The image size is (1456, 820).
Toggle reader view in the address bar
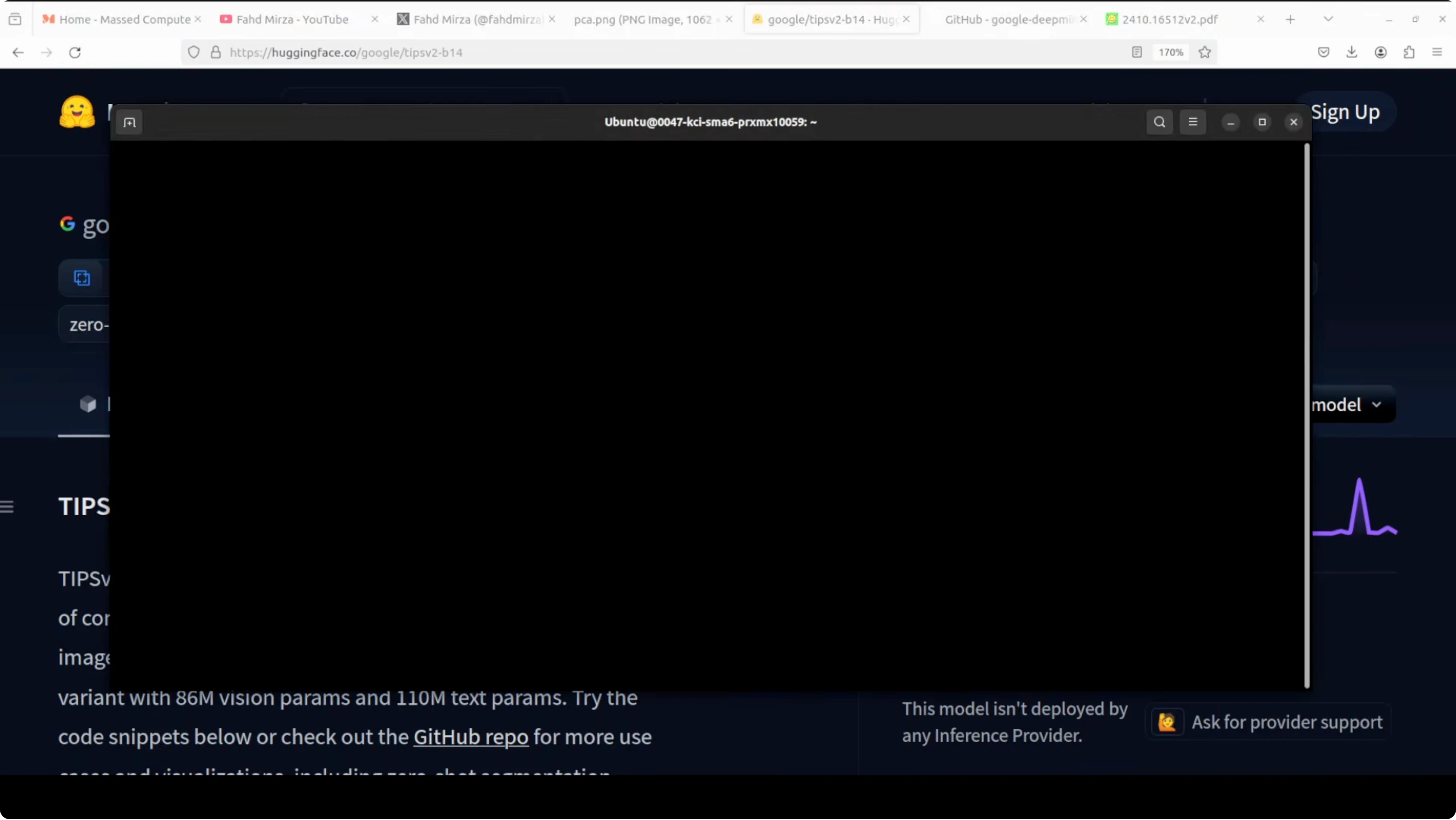pos(1137,53)
